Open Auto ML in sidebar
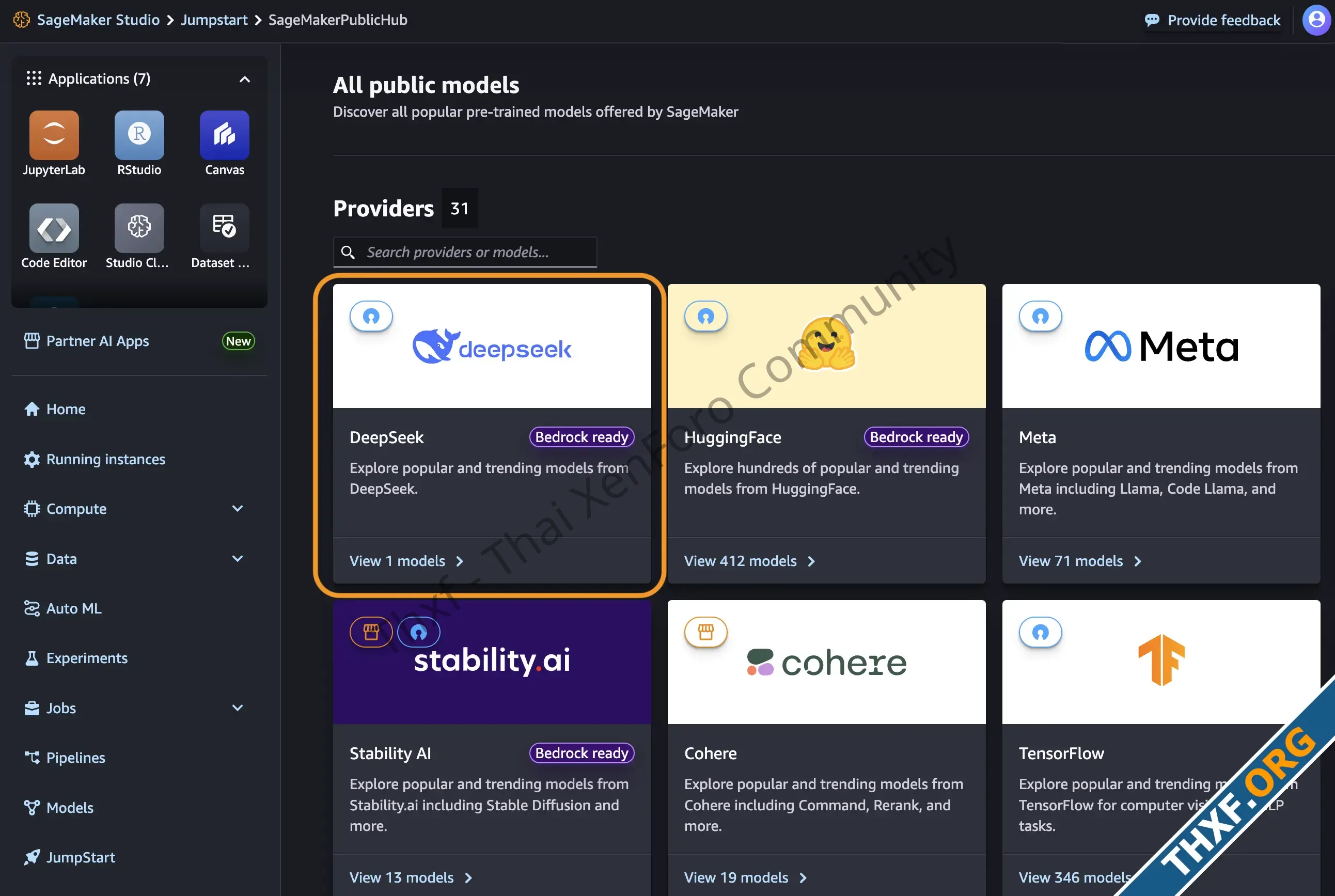Image resolution: width=1335 pixels, height=896 pixels. point(74,608)
